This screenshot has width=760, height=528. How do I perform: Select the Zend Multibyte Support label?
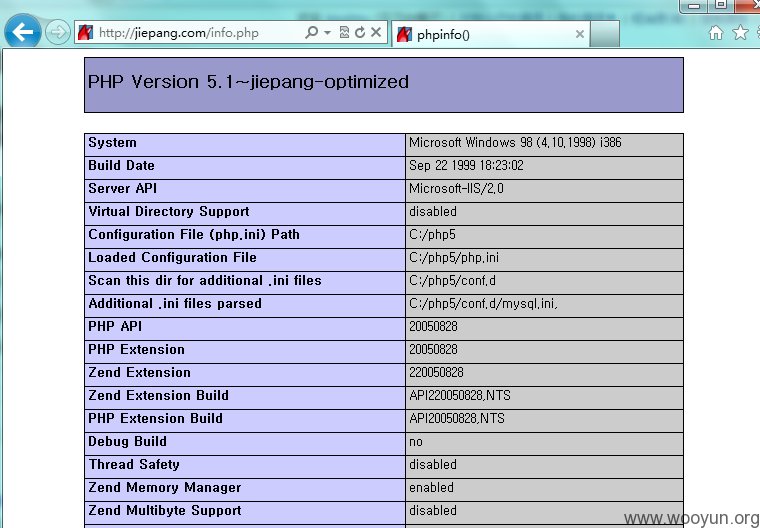[x=165, y=510]
